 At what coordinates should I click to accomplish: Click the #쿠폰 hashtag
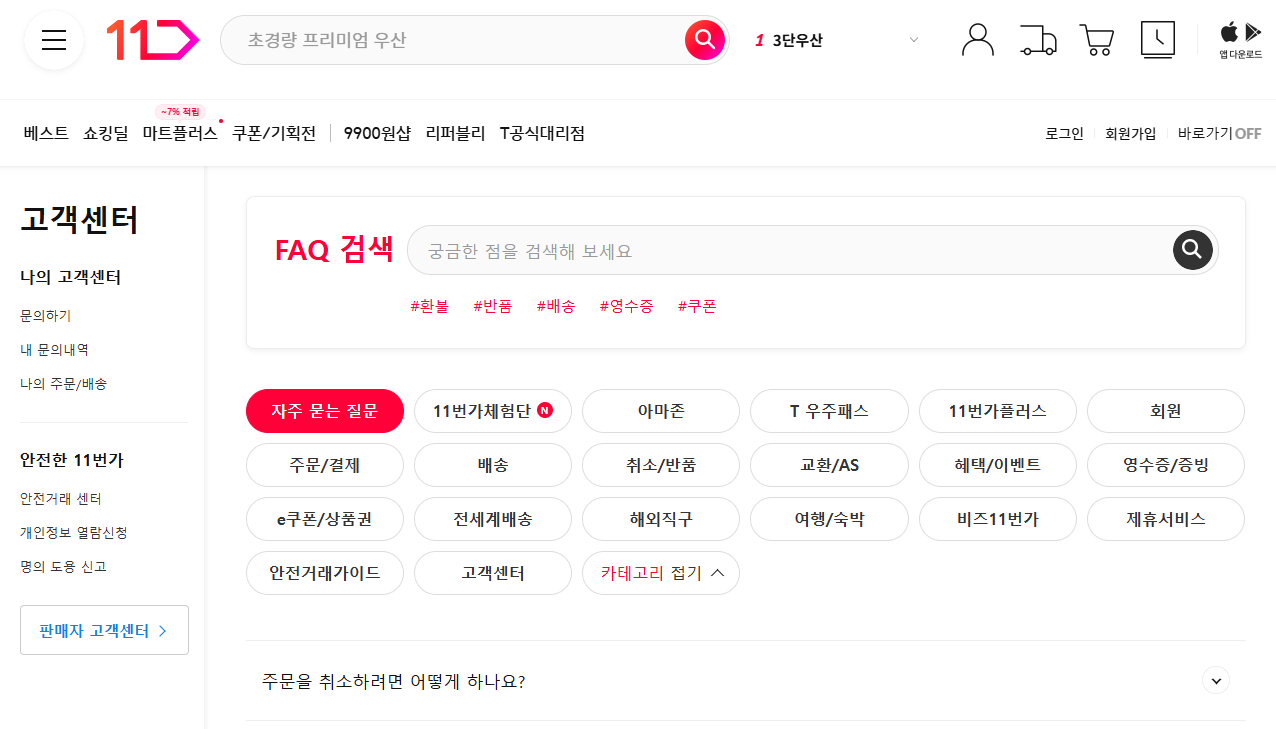[x=697, y=307]
